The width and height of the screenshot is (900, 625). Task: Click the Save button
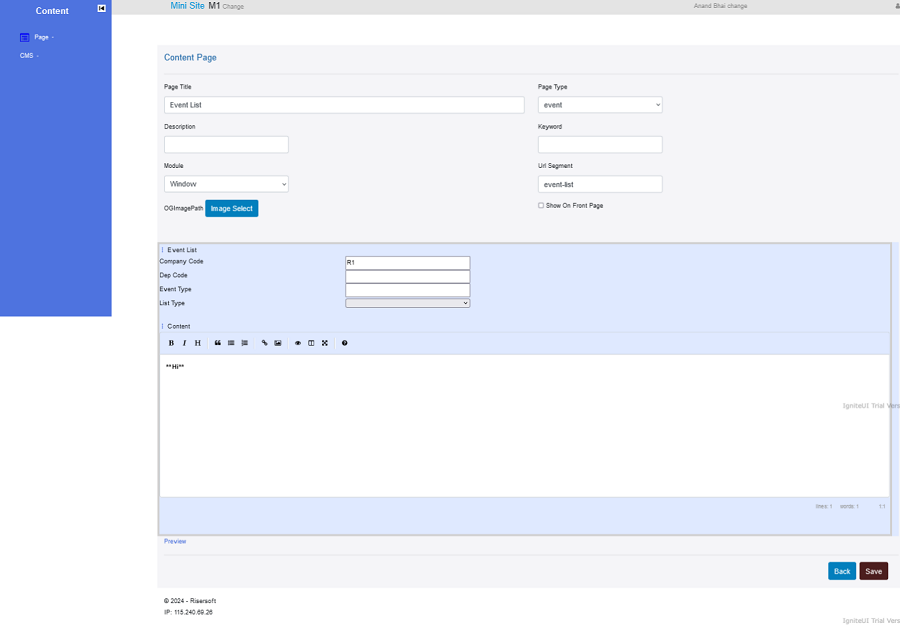873,571
